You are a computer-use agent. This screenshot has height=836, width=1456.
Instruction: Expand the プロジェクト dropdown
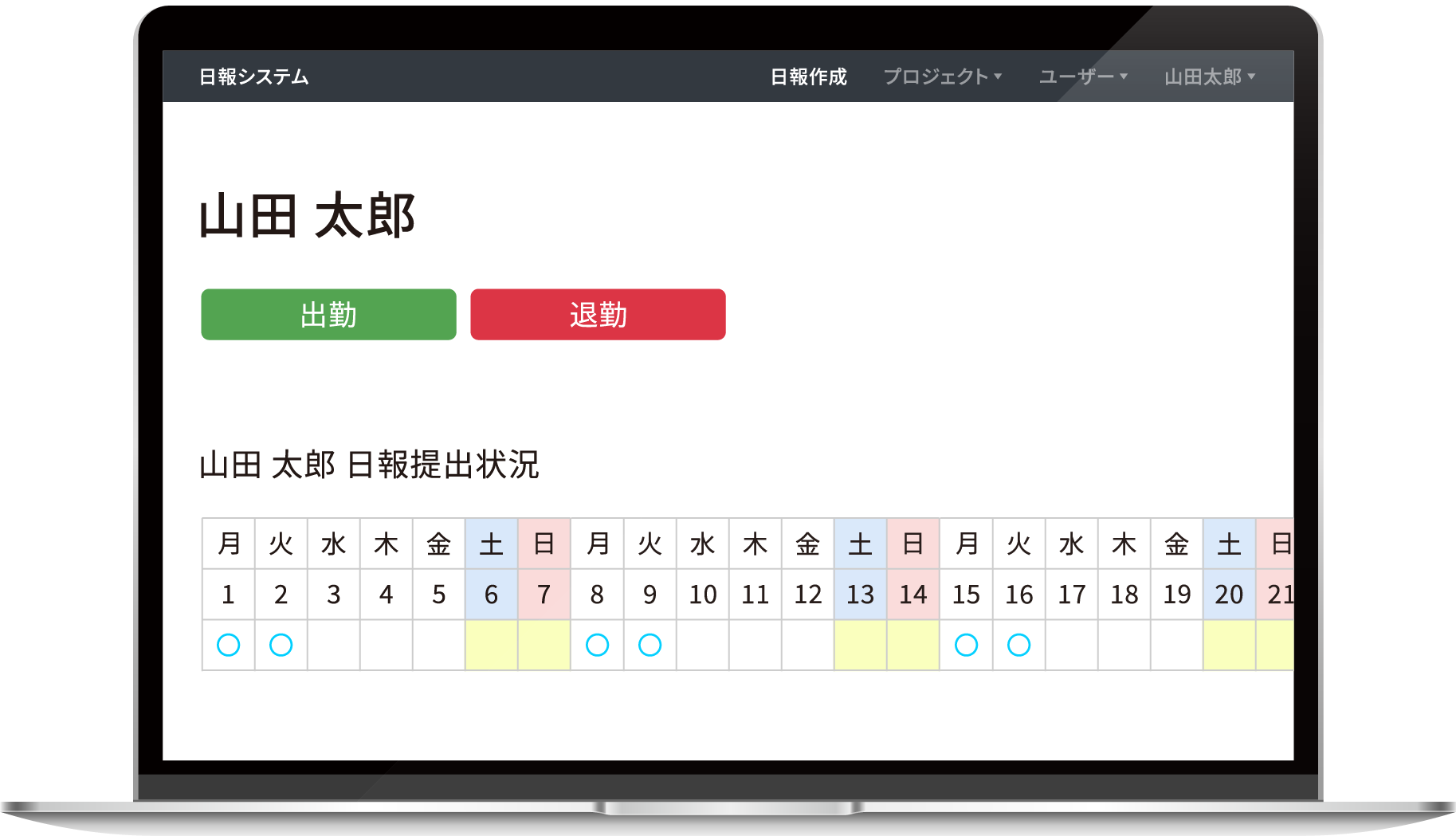click(942, 77)
